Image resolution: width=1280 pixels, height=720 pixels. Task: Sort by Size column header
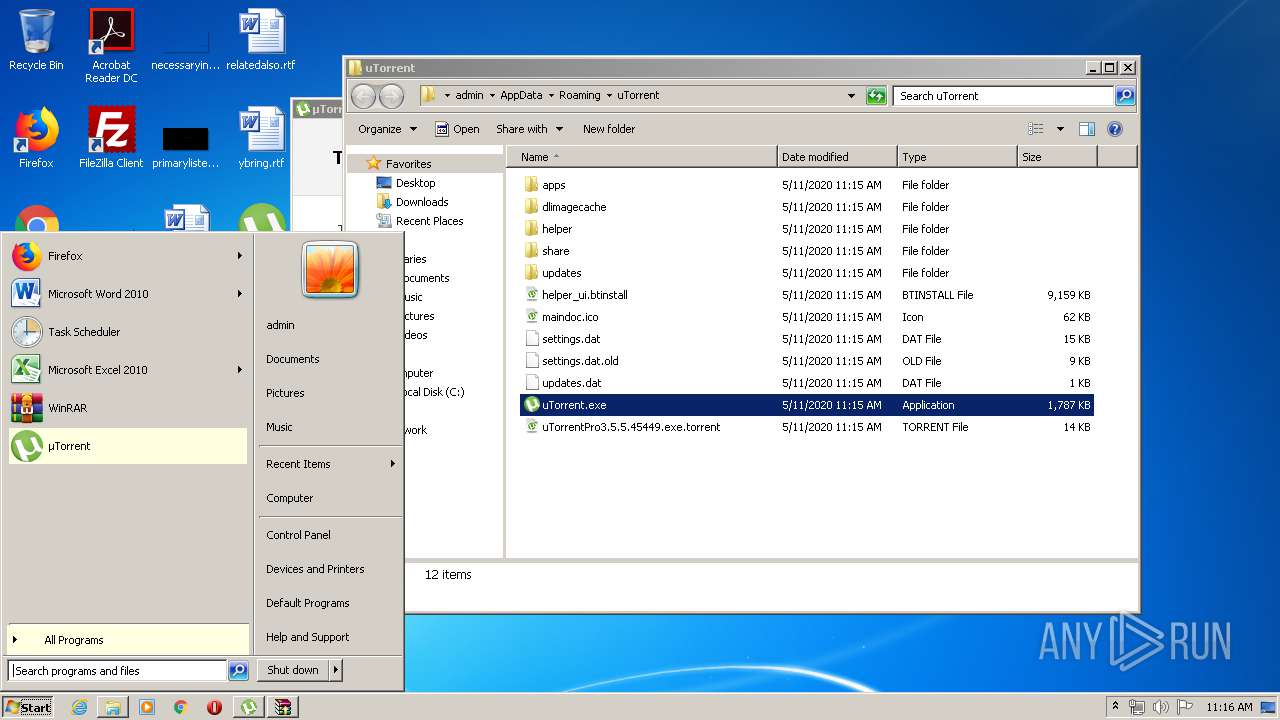[1057, 157]
